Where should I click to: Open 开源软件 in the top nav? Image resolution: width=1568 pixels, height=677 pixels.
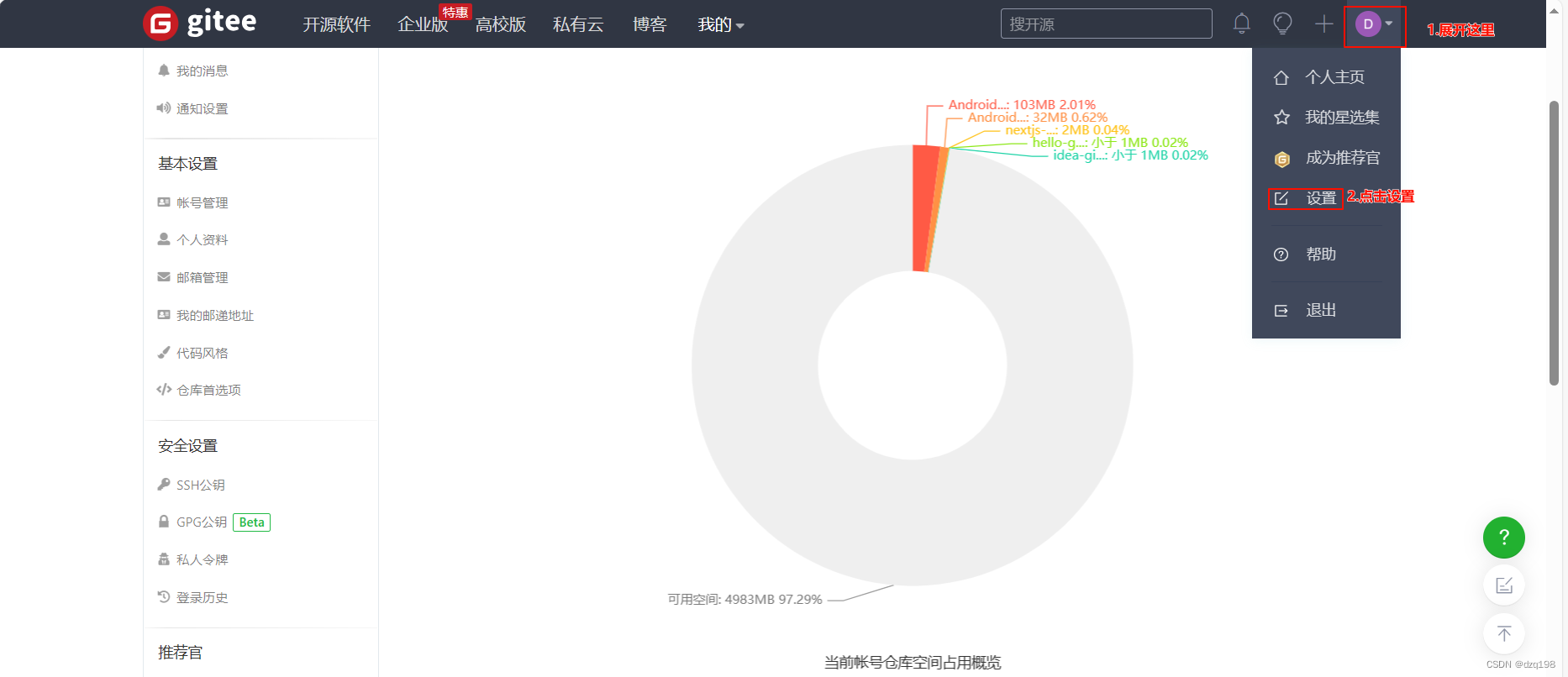(x=336, y=25)
